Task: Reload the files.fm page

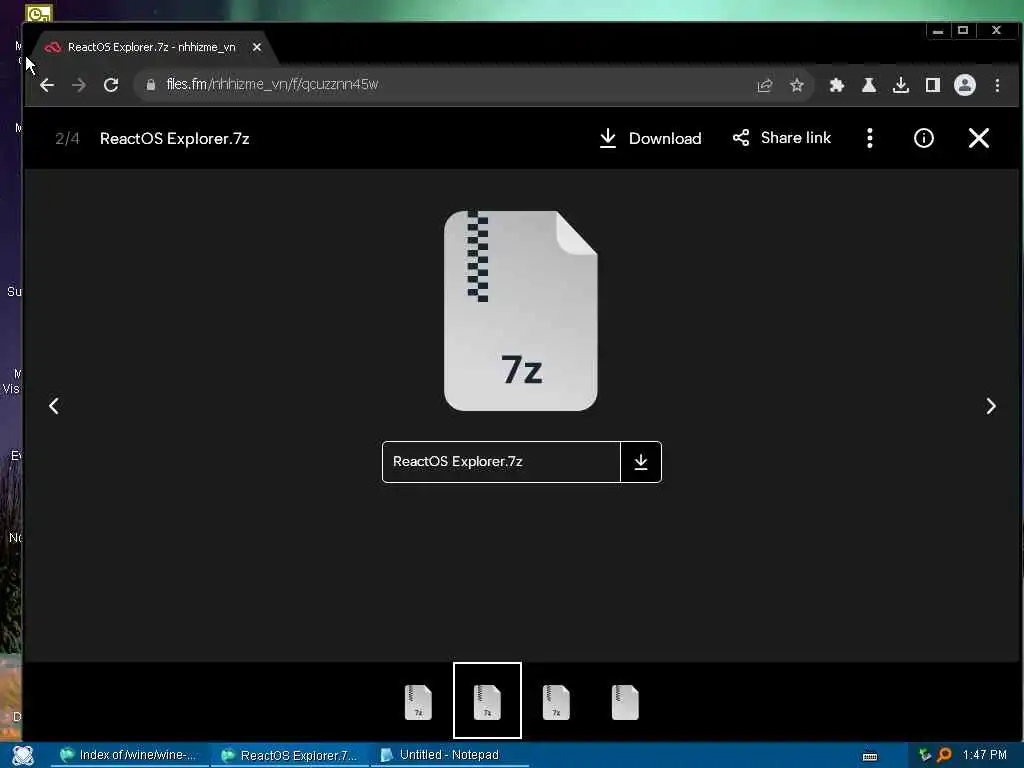Action: tap(111, 85)
